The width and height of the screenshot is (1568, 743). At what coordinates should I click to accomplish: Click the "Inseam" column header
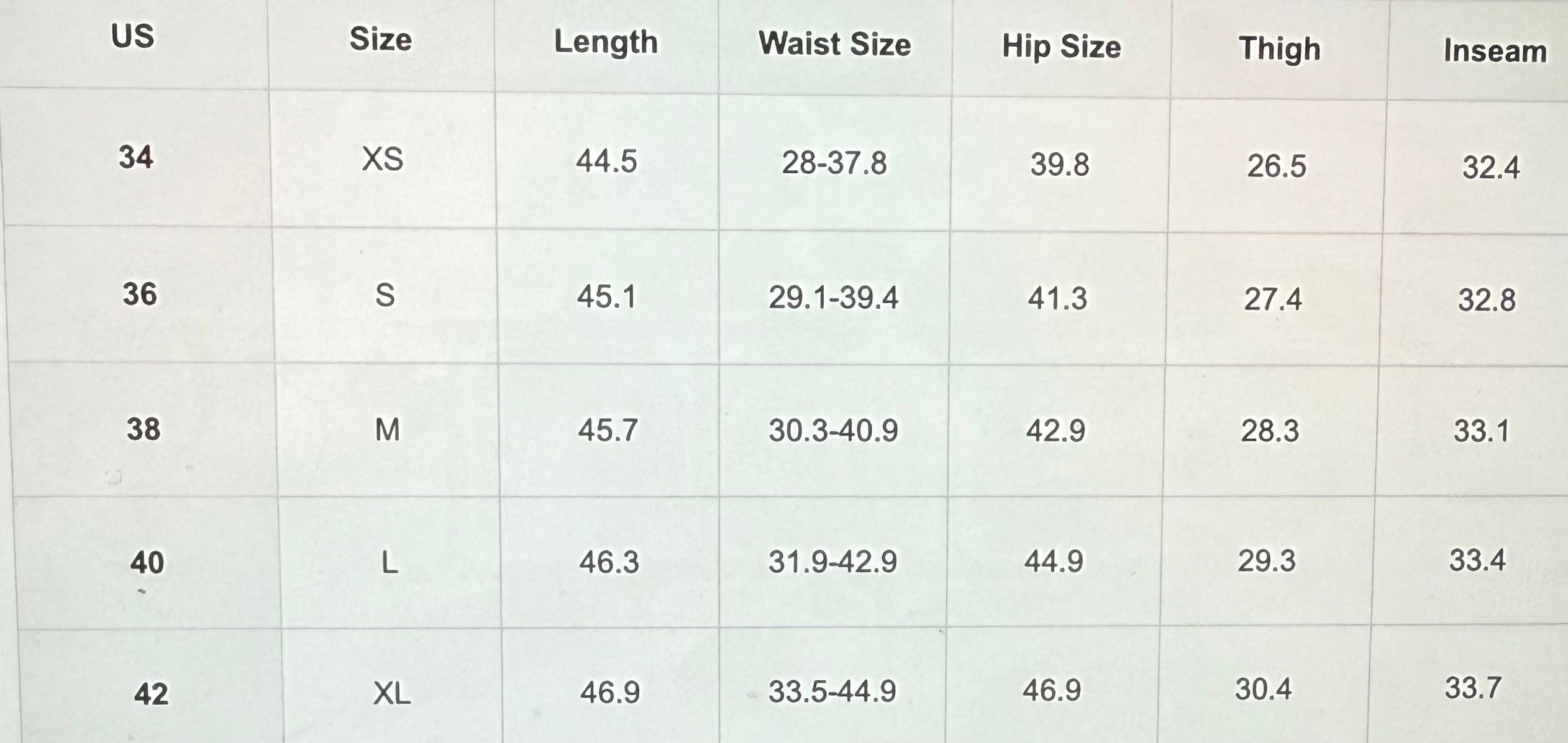coord(1495,51)
